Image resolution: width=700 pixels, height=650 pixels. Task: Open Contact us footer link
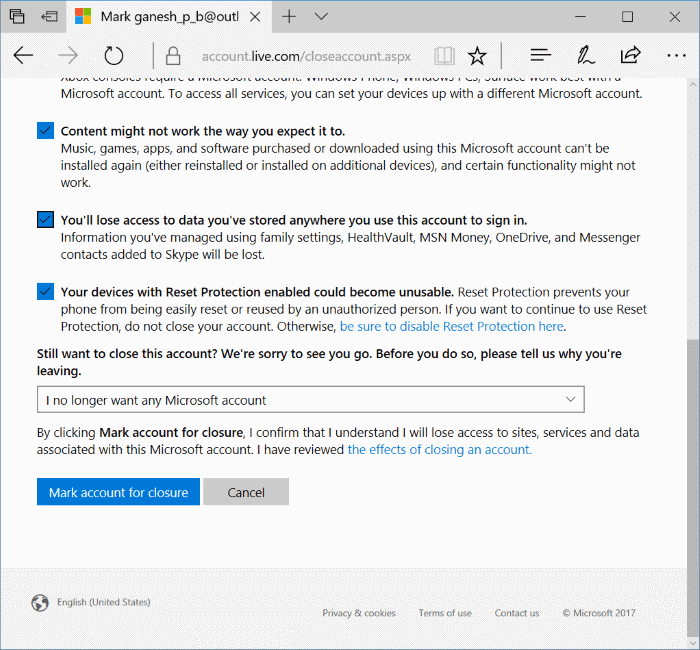(x=517, y=613)
